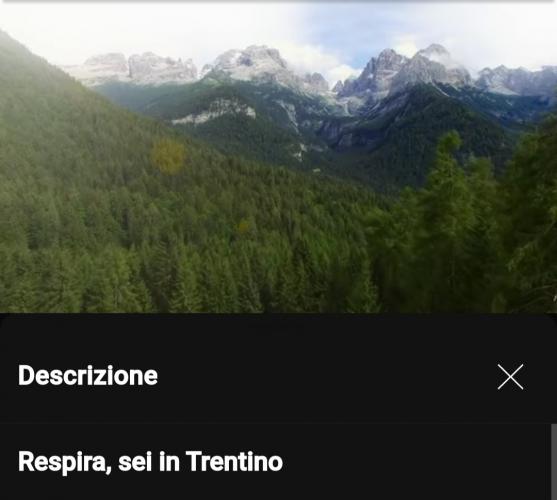Click the far-left flat-topped rock massif
The width and height of the screenshot is (557, 500).
point(140,67)
